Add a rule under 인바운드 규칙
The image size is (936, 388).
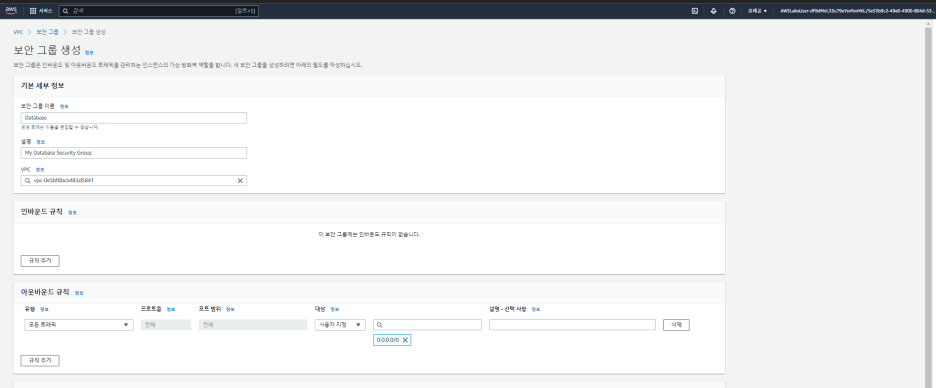pyautogui.click(x=40, y=261)
